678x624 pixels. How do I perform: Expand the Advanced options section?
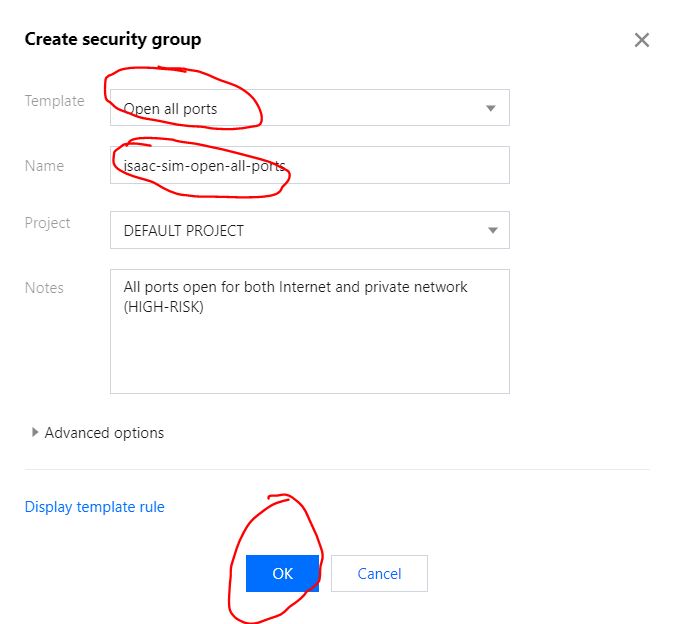click(104, 433)
